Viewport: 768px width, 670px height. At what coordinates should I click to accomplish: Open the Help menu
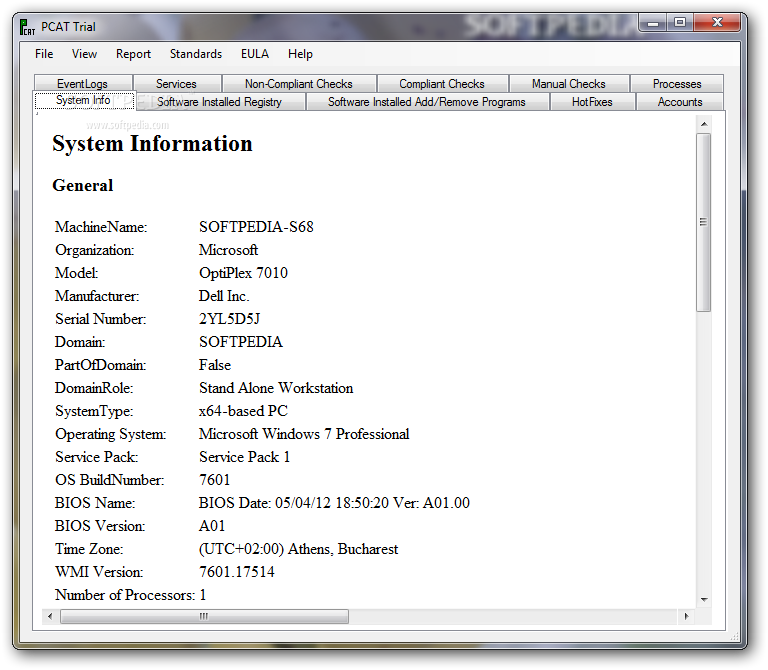pos(300,54)
